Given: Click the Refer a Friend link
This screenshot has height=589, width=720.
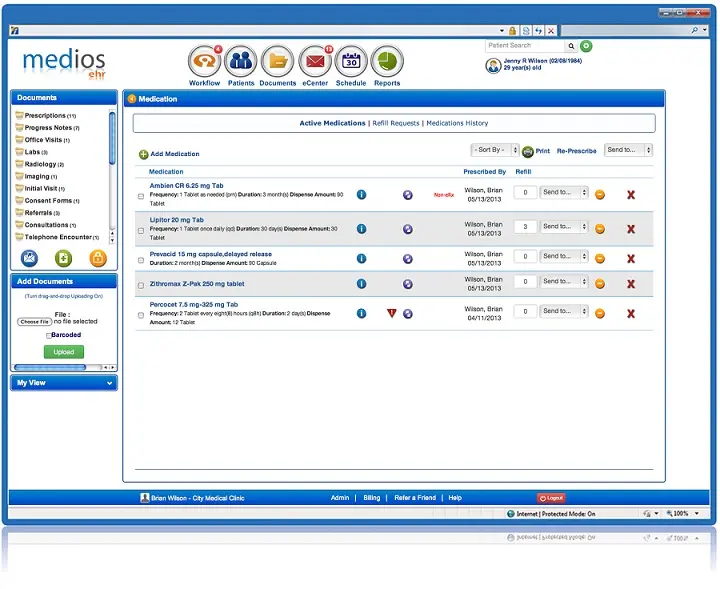Looking at the screenshot, I should click(415, 498).
